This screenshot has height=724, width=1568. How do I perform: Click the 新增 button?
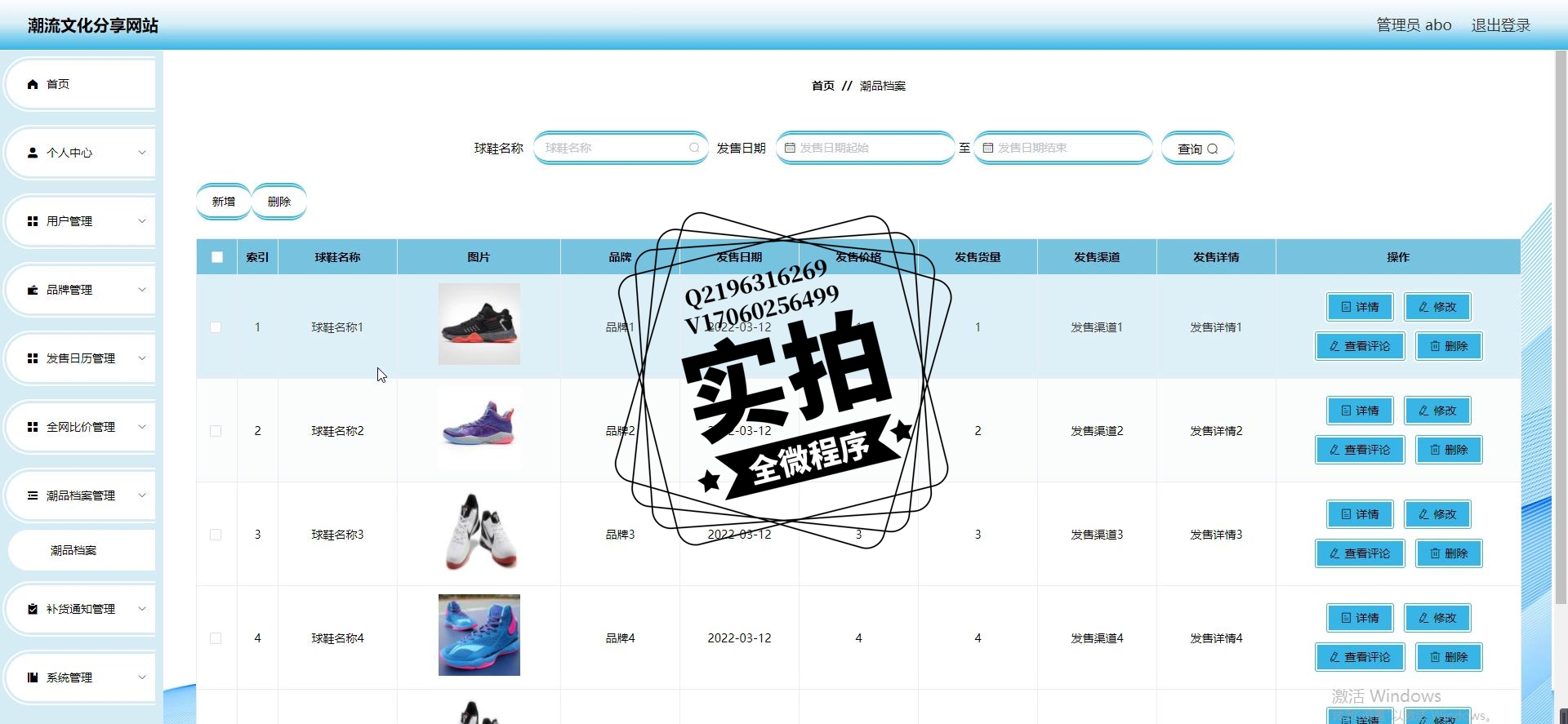click(x=224, y=202)
